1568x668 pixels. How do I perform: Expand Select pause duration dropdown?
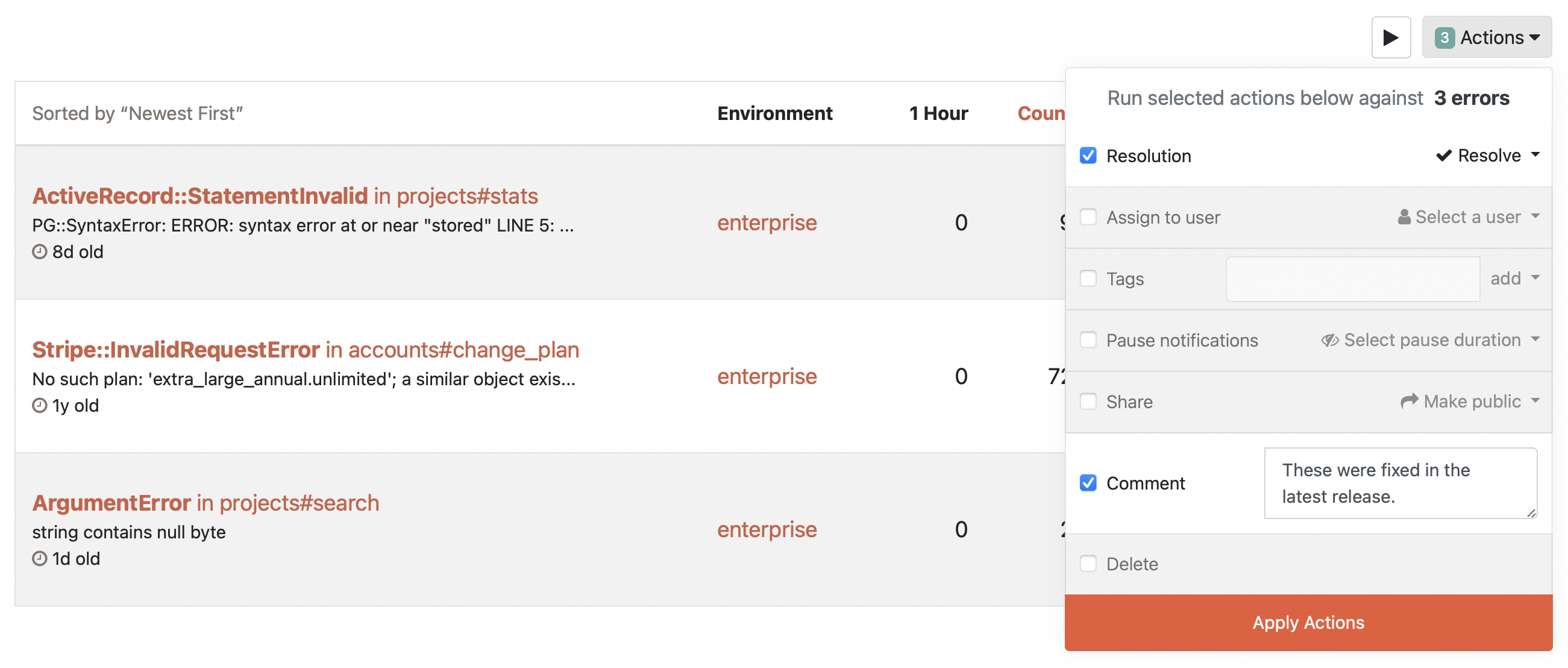point(1431,340)
